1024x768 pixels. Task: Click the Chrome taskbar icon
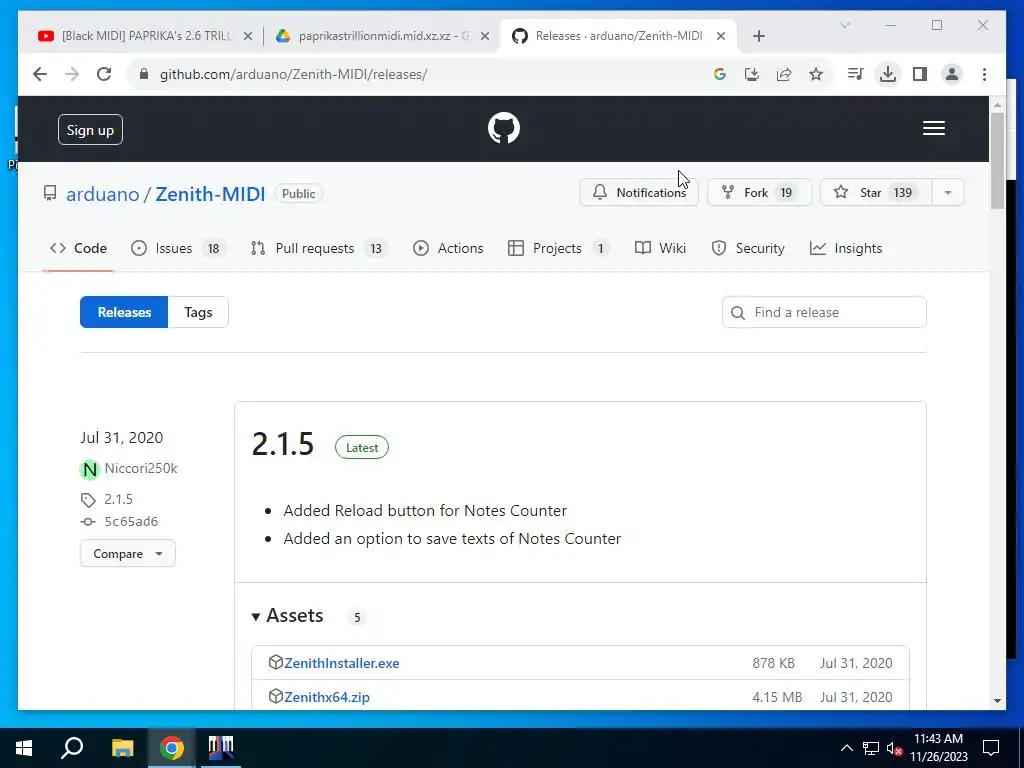[172, 747]
